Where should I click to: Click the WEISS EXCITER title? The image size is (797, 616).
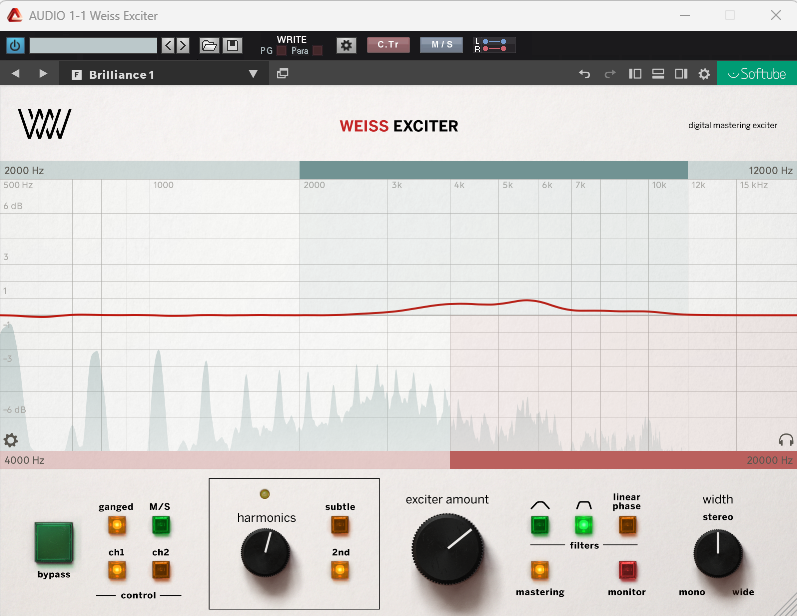398,126
